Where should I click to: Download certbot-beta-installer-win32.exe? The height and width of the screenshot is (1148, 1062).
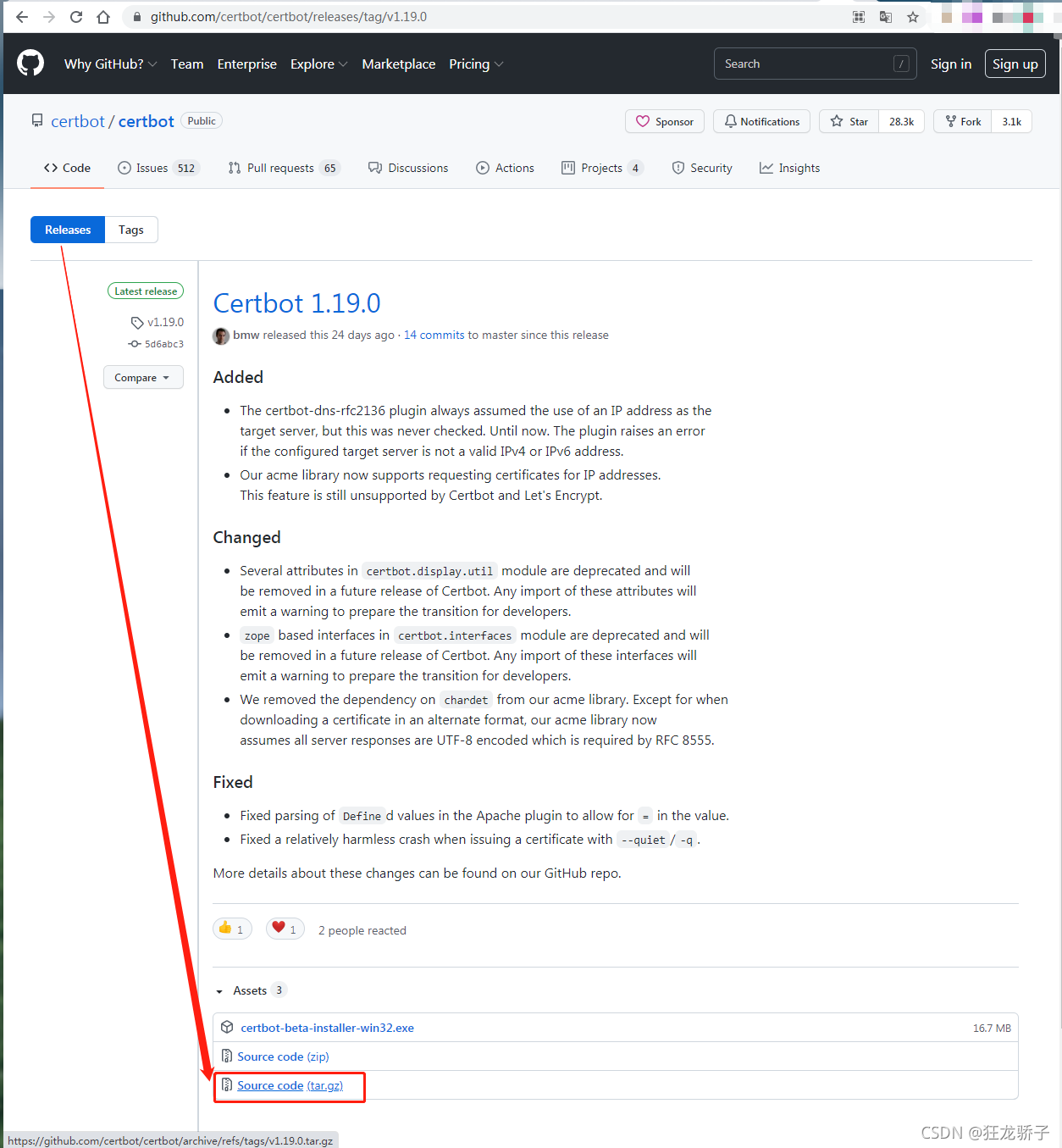coord(328,1028)
